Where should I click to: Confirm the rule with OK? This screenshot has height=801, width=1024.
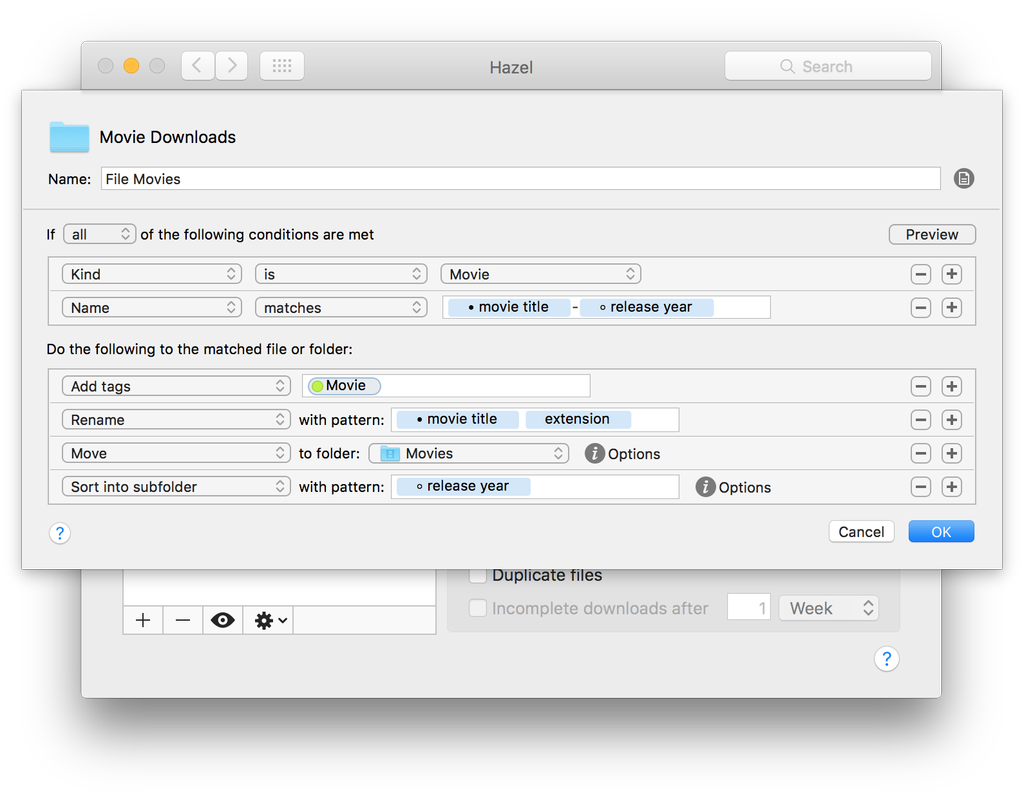click(941, 531)
